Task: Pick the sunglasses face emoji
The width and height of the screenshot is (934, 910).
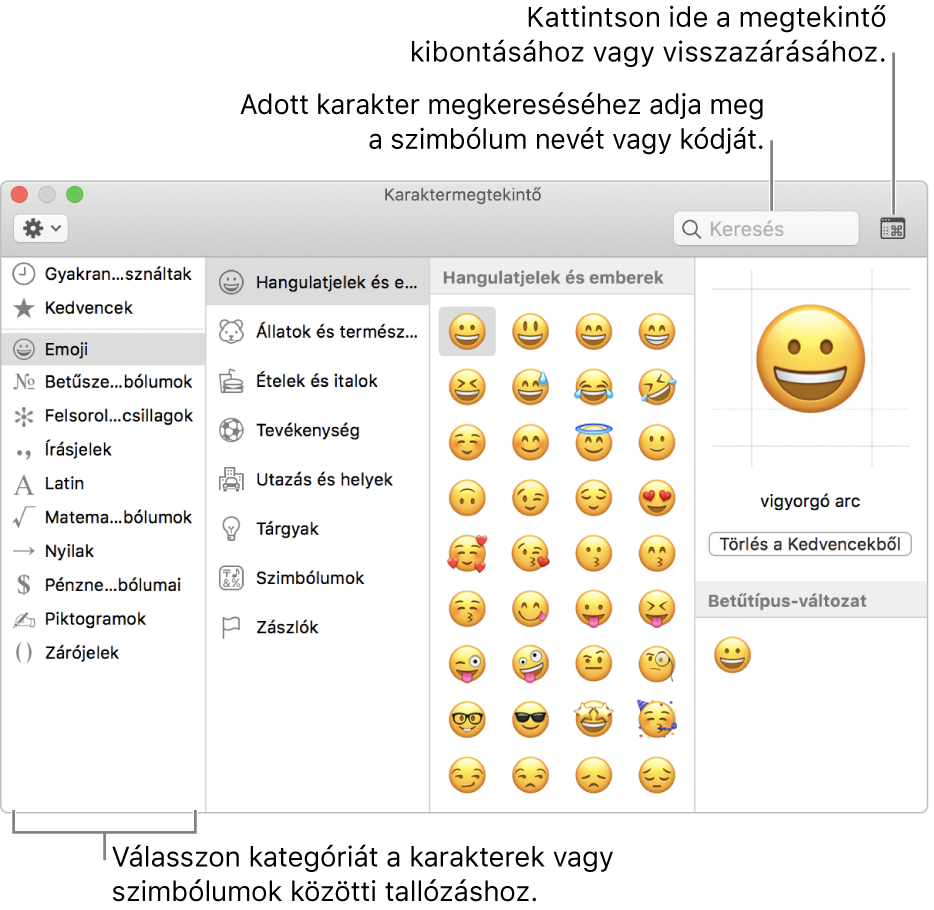Action: click(x=530, y=720)
